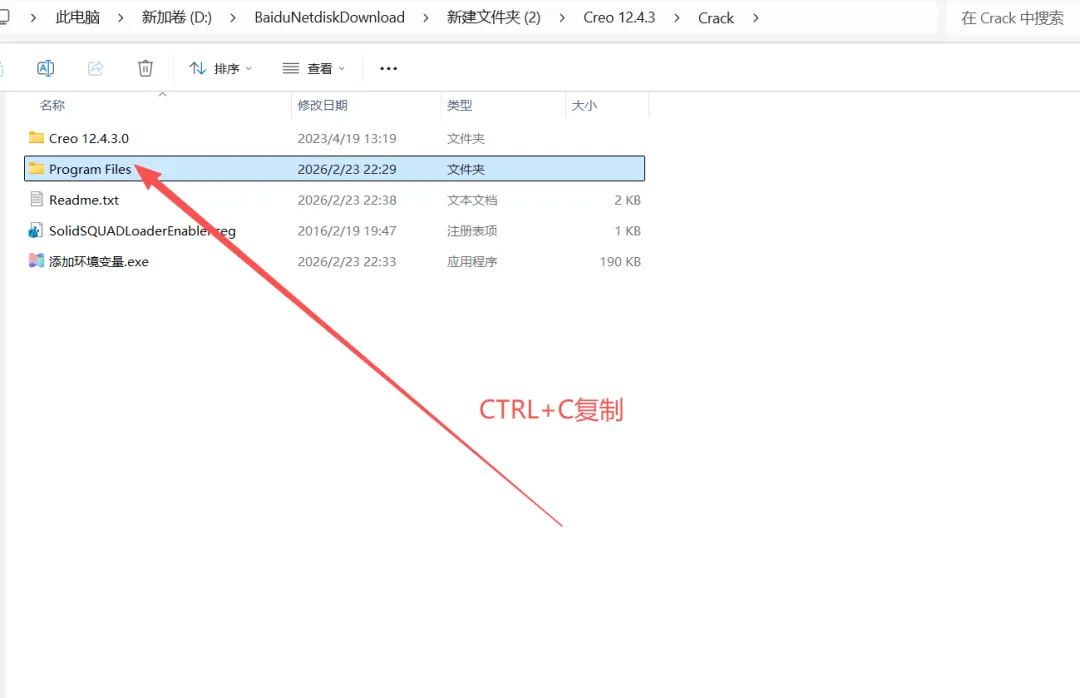This screenshot has width=1080, height=698.
Task: Open the 查看 view dropdown
Action: (313, 68)
